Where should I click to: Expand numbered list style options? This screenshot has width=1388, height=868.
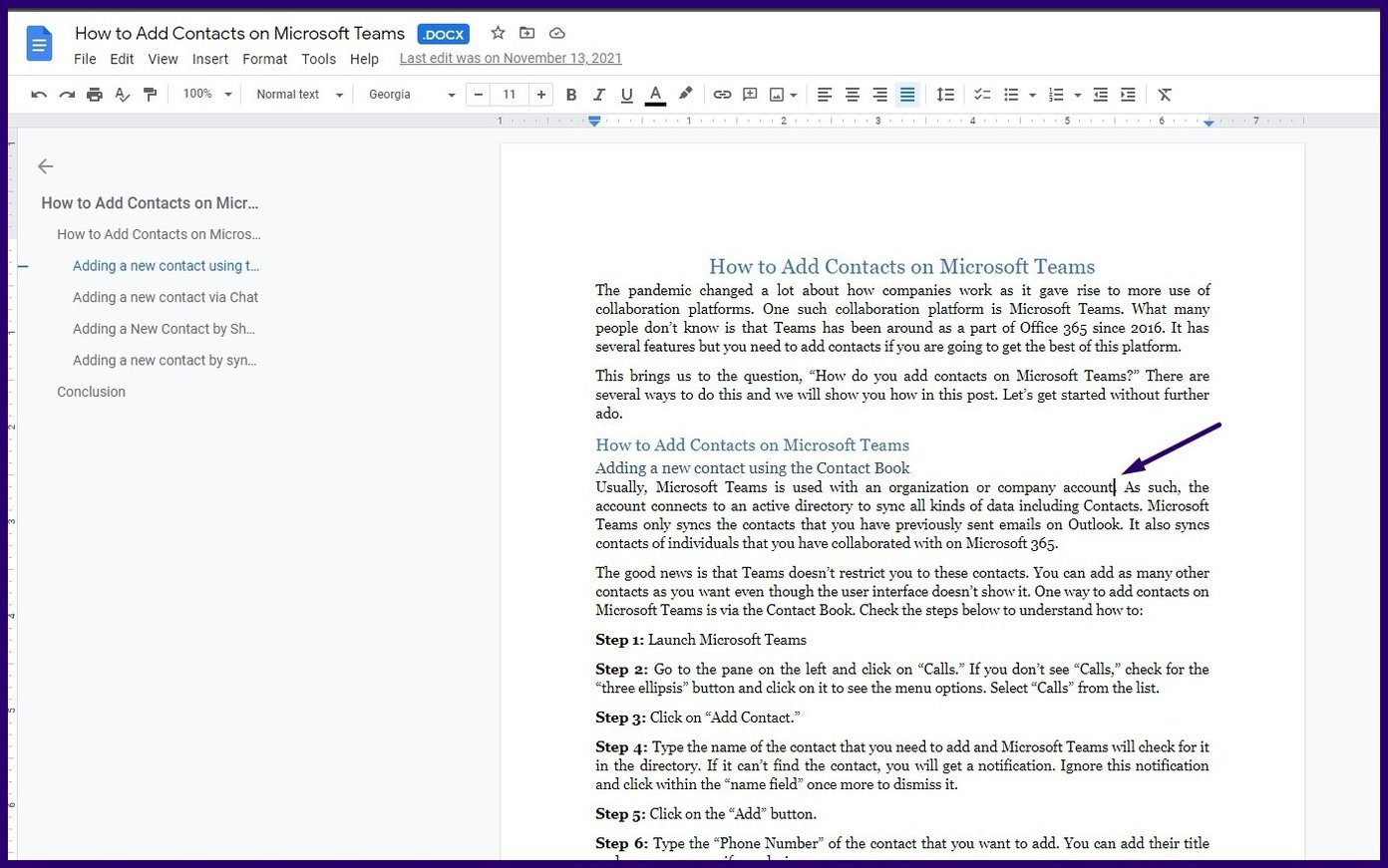(1078, 96)
